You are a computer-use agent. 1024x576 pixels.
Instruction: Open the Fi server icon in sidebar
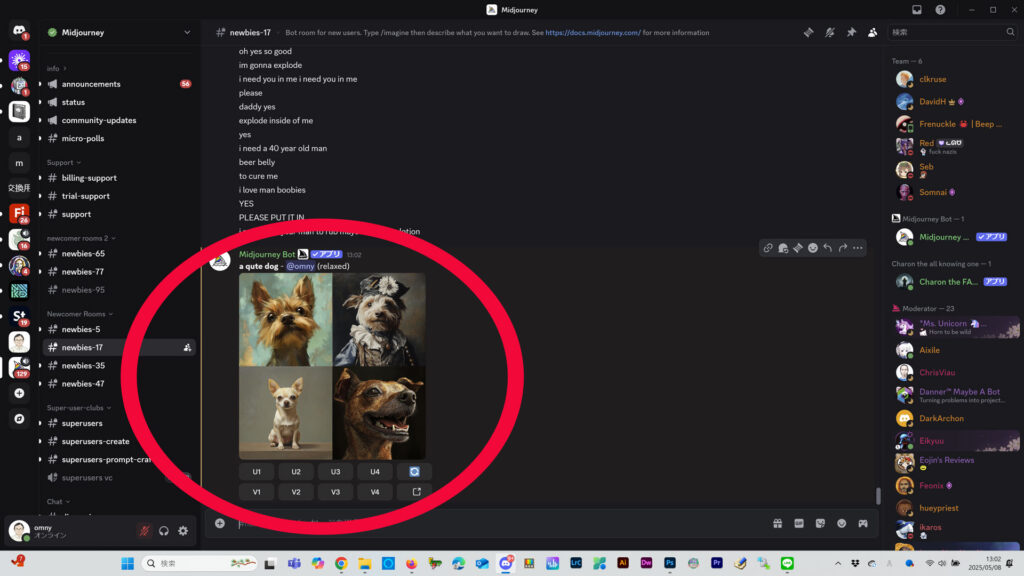pyautogui.click(x=19, y=213)
